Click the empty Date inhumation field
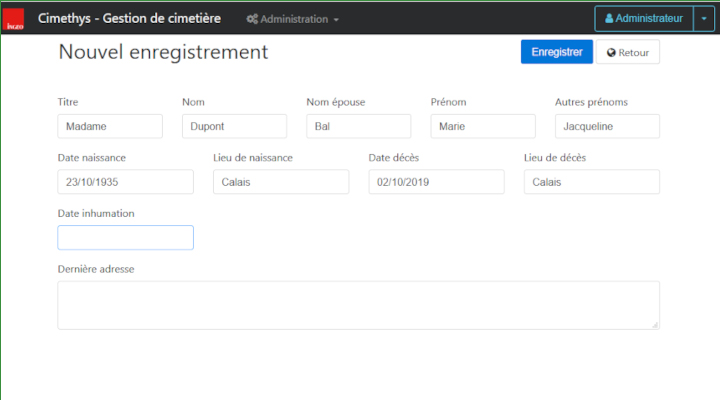Screen dimensions: 720x400 (125, 237)
